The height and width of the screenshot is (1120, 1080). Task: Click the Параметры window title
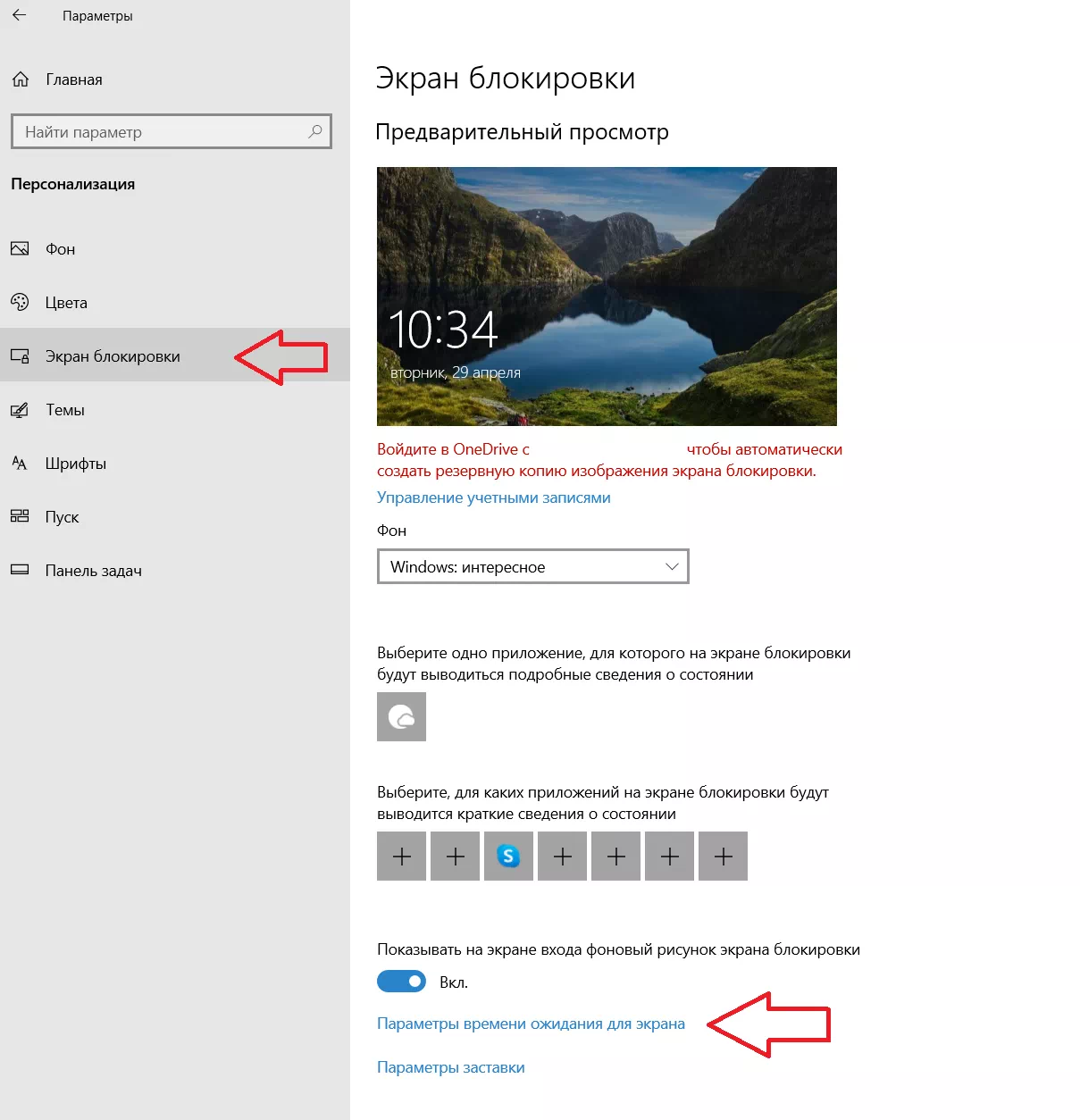coord(97,16)
